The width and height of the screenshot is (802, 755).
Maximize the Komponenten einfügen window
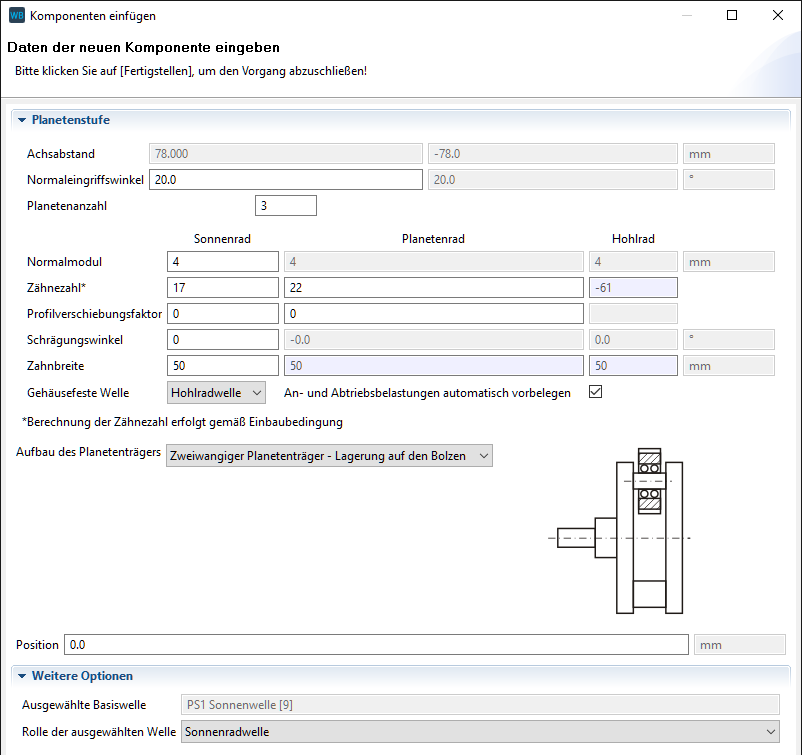(732, 16)
